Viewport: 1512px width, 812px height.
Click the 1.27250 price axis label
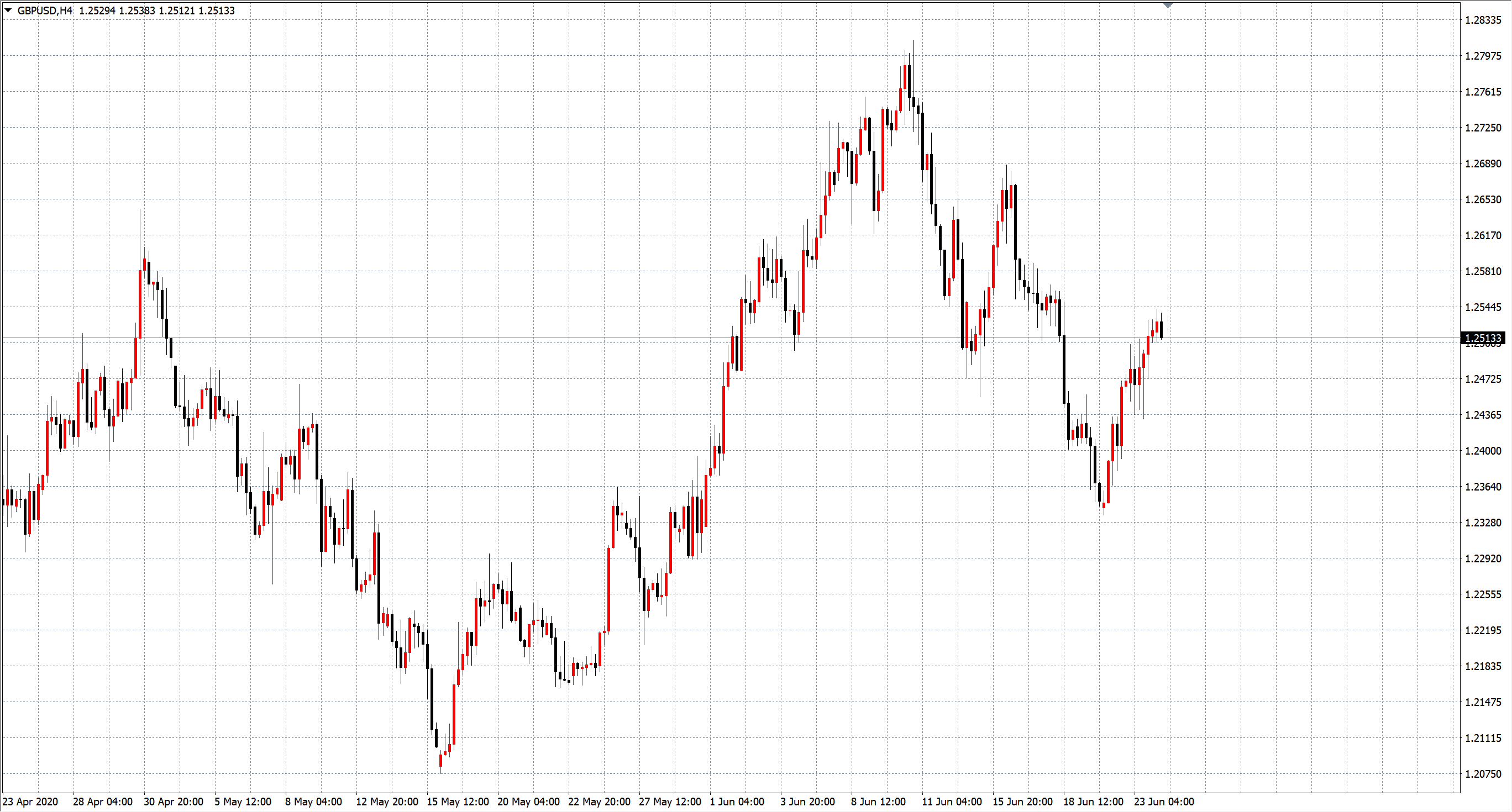(x=1483, y=127)
